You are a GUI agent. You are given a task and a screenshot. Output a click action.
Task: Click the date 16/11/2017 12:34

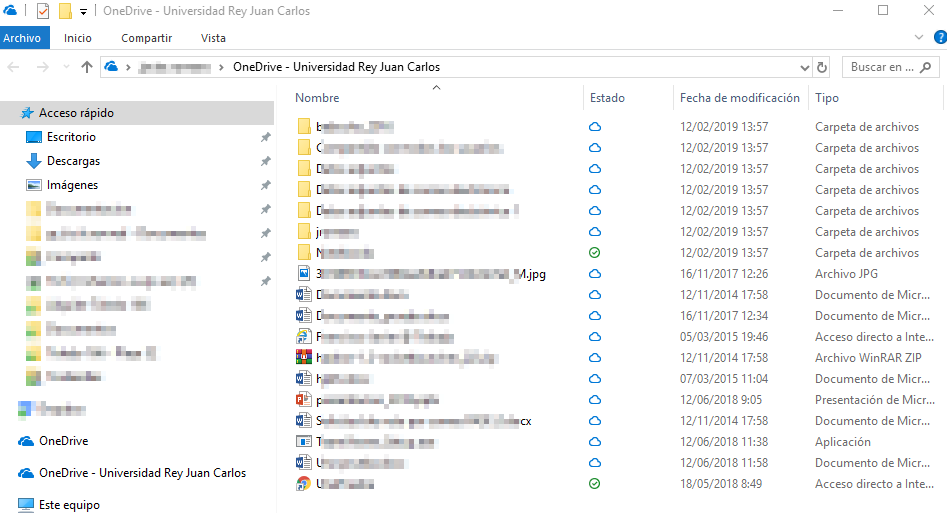[724, 316]
